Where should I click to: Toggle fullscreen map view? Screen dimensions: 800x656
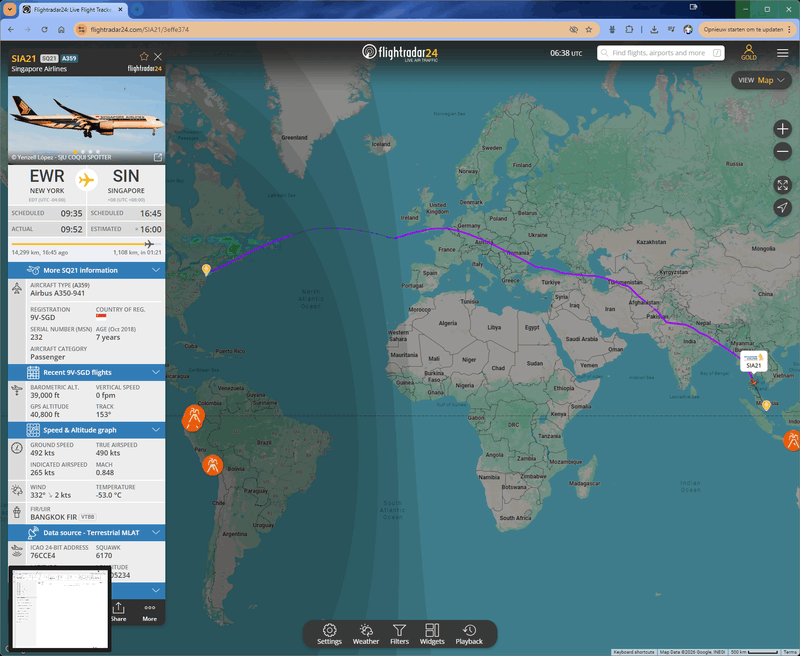click(782, 185)
